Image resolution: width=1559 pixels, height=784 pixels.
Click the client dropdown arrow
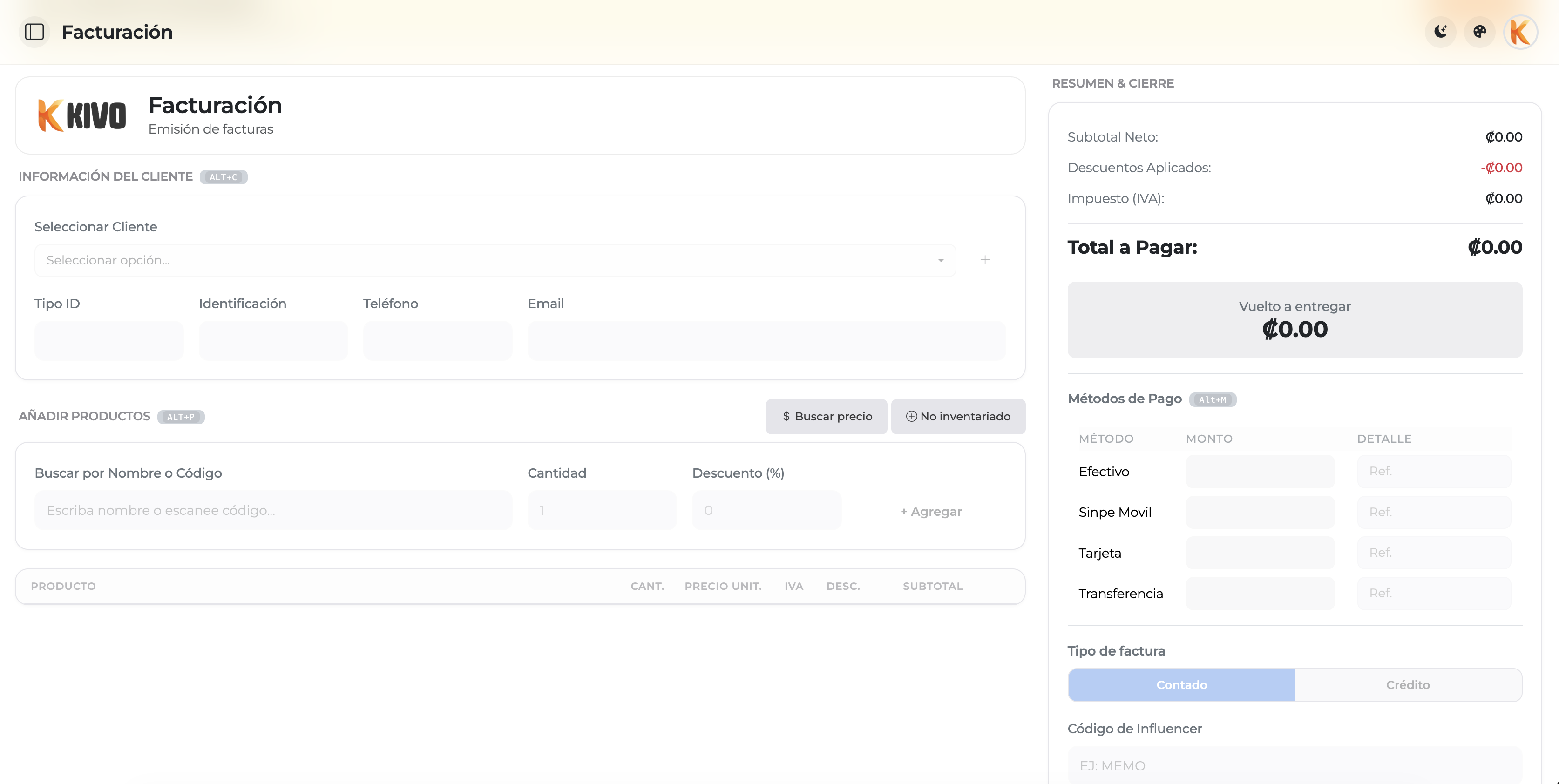coord(941,260)
